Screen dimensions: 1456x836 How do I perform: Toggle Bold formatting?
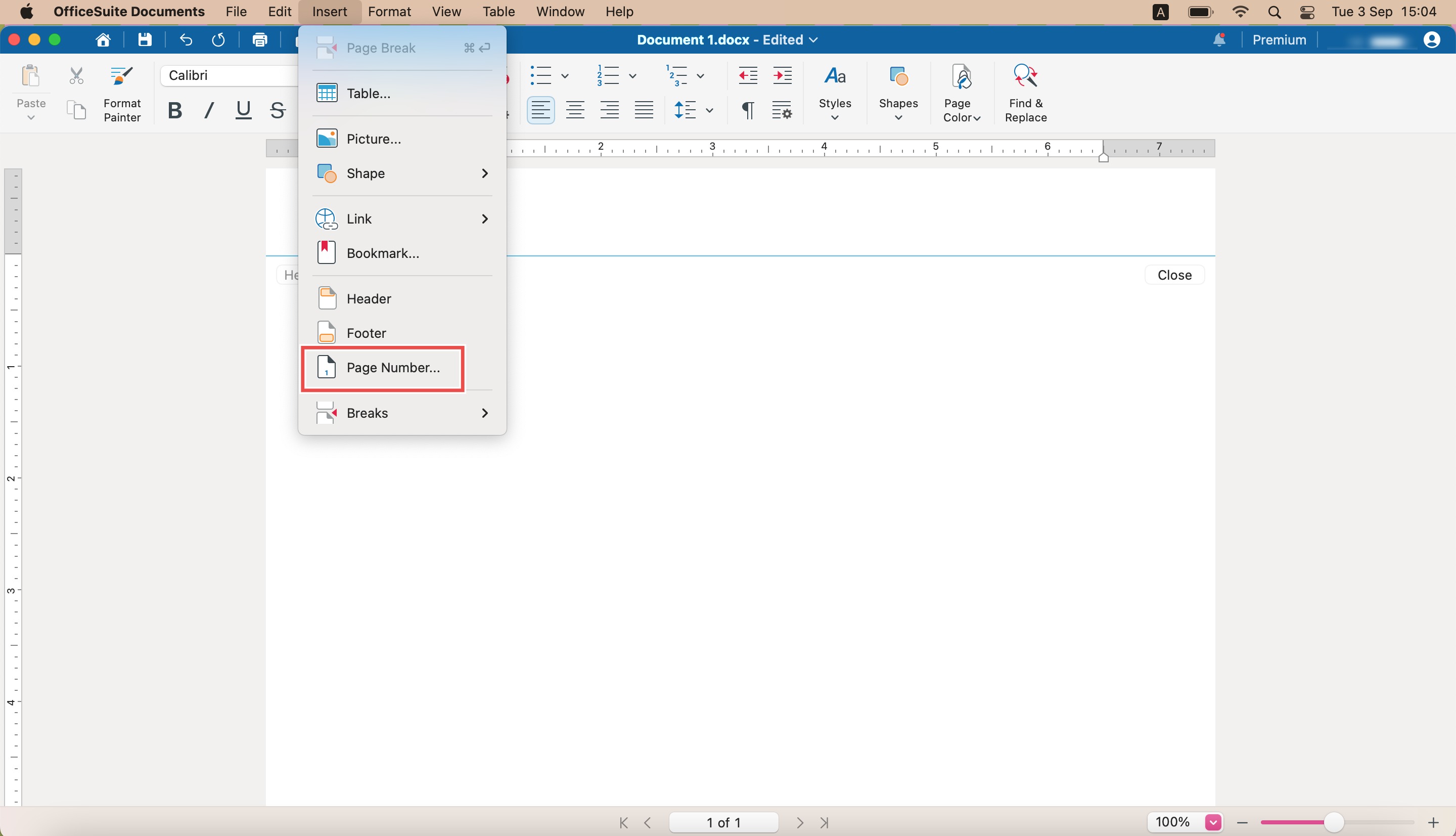pos(175,110)
